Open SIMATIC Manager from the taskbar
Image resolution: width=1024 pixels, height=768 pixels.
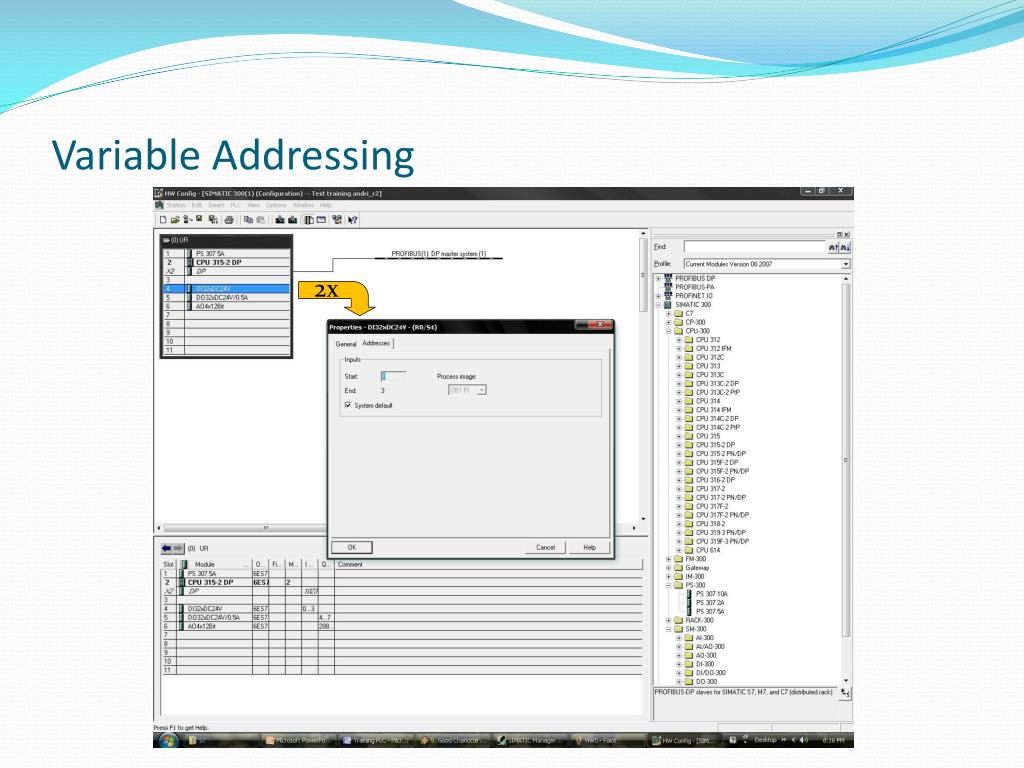click(x=529, y=741)
